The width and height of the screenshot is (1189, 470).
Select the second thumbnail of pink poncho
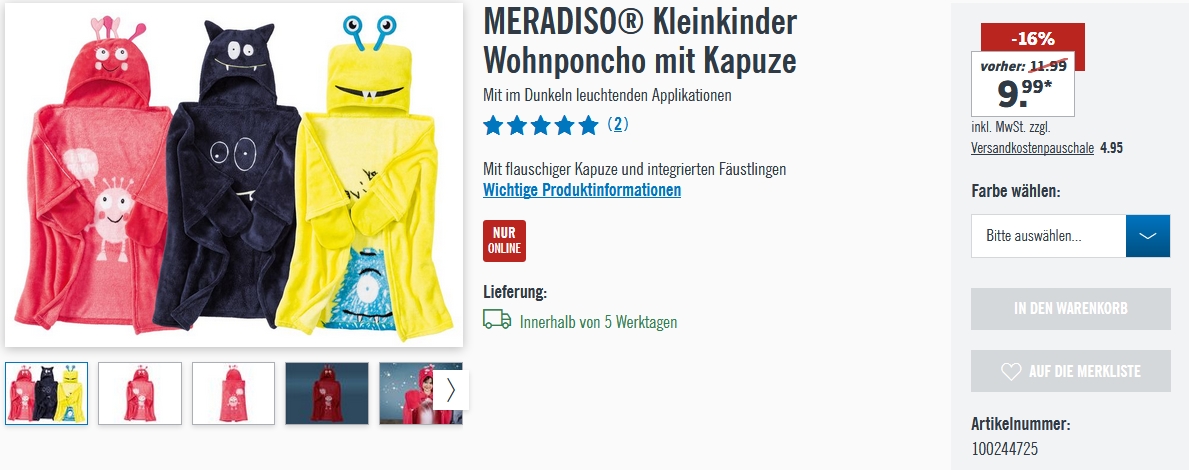pos(140,393)
